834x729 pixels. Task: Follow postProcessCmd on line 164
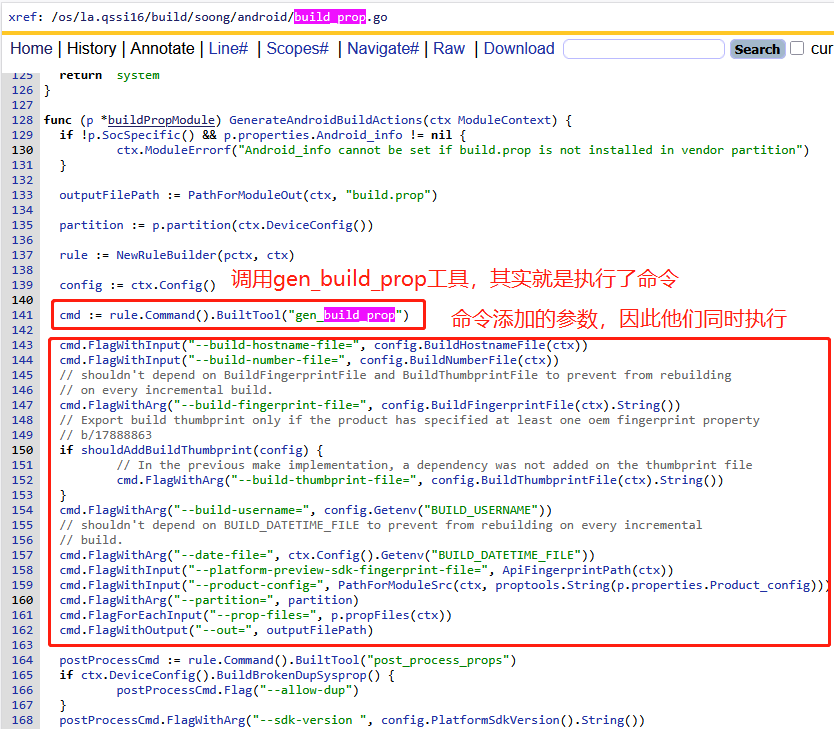click(109, 660)
